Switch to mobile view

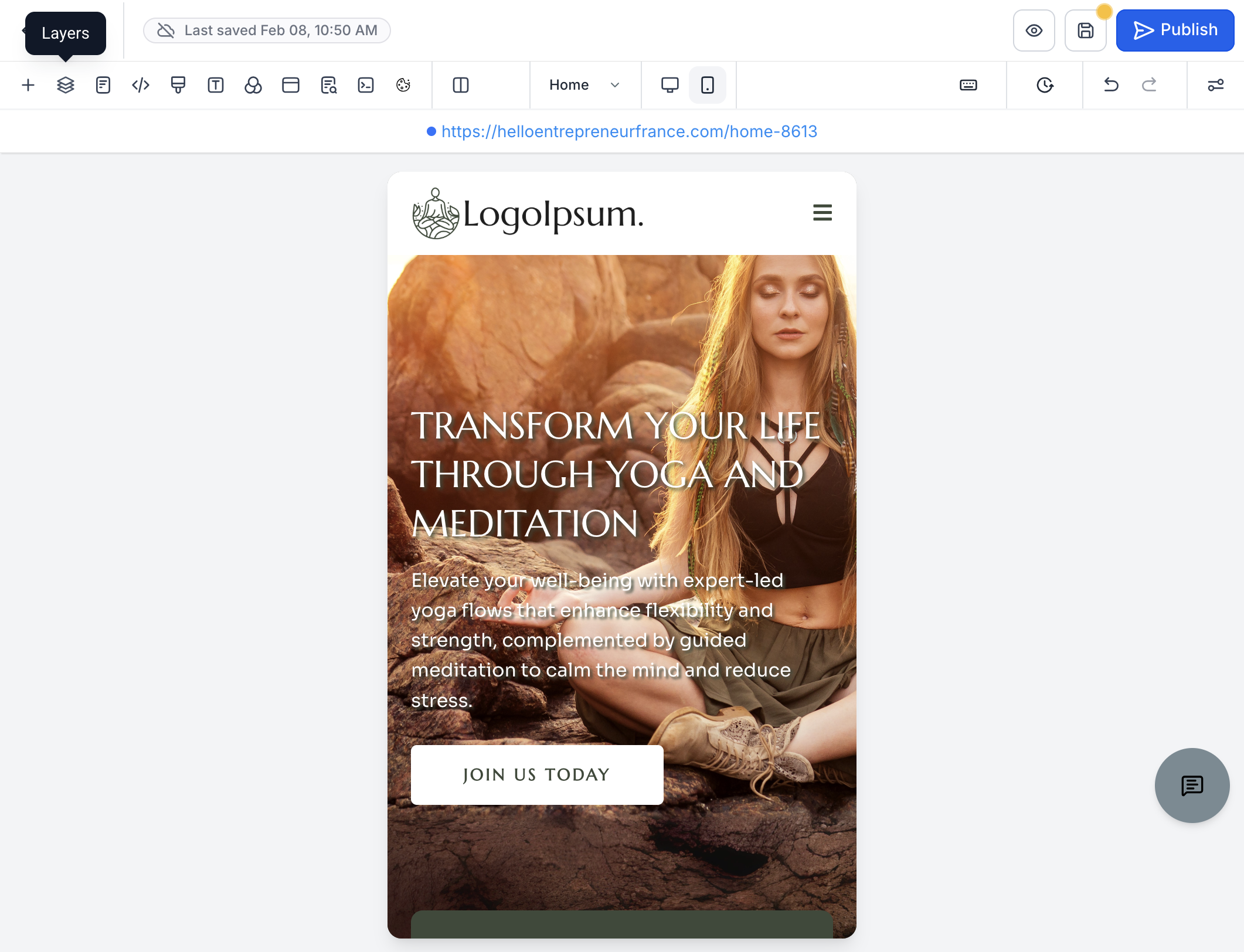pyautogui.click(x=708, y=85)
